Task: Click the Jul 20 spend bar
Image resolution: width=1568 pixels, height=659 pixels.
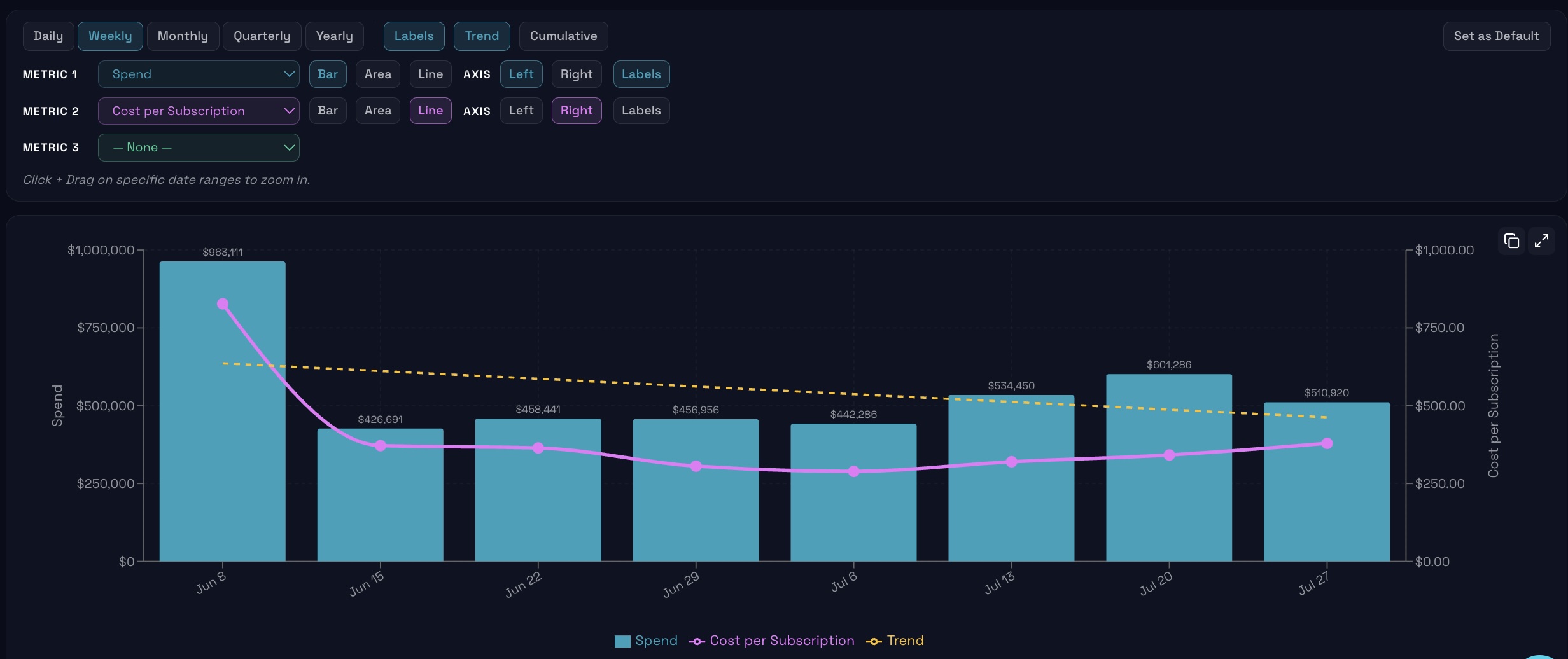Action: tap(1169, 468)
